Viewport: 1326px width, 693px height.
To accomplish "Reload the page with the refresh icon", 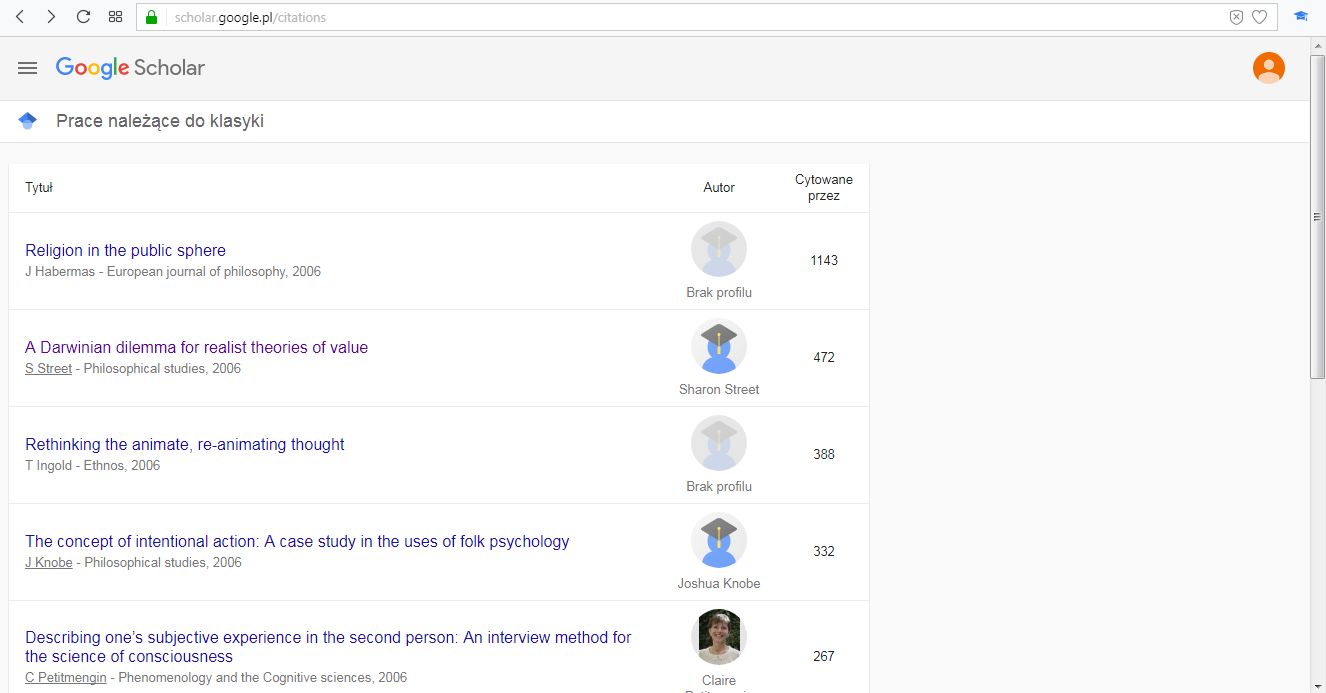I will tap(83, 17).
